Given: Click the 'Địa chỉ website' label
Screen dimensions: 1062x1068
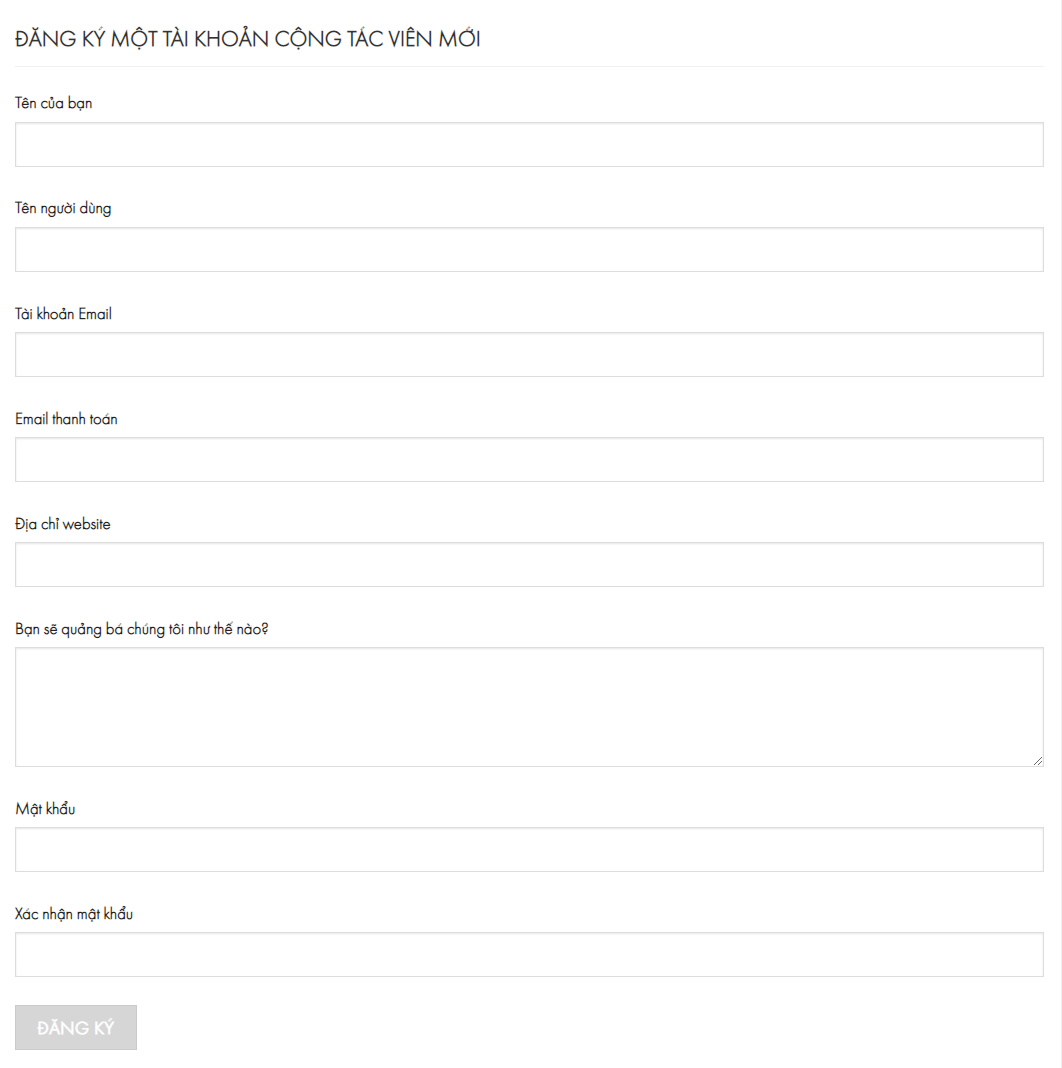Looking at the screenshot, I should pos(63,524).
